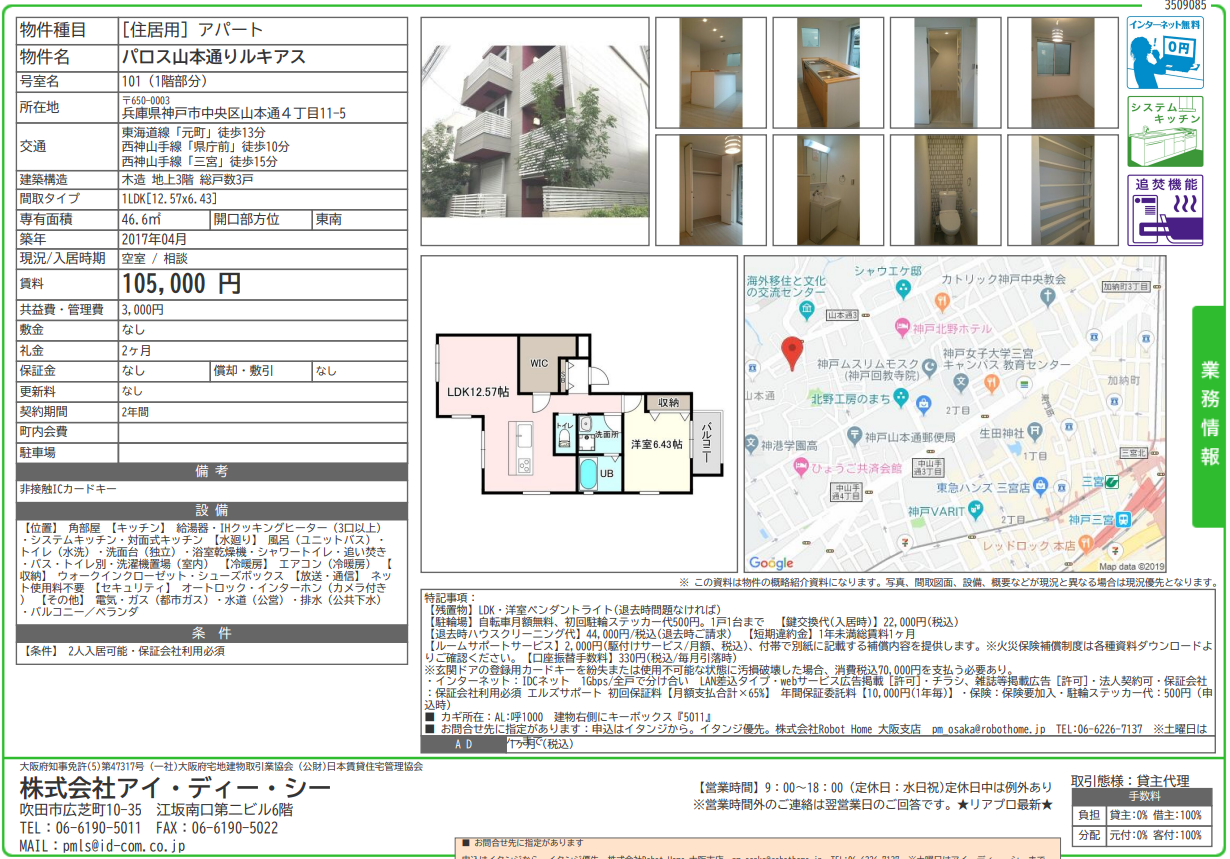Click the rent amount 105,000 円
This screenshot has height=859, width=1230.
tap(181, 284)
